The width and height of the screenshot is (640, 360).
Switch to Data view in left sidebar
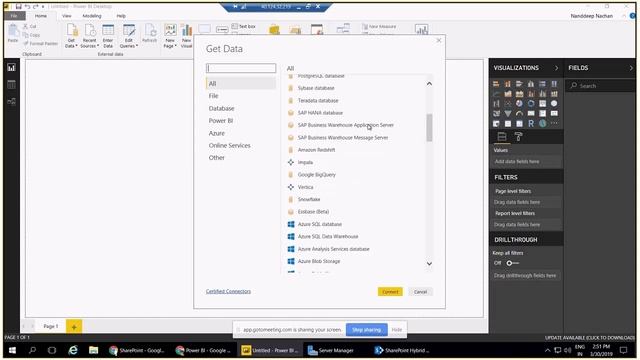[11, 84]
